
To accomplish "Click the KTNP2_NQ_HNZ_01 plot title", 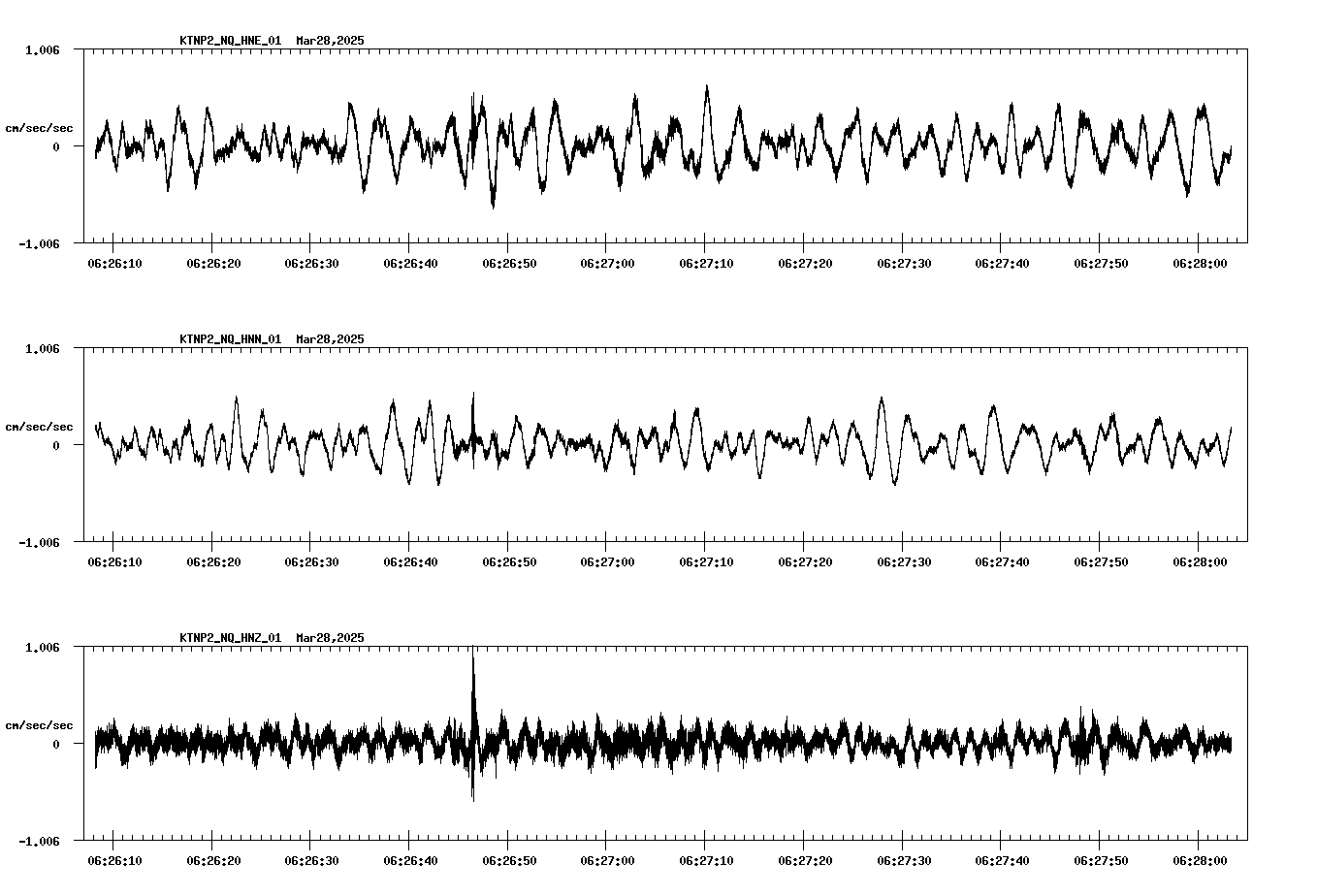I will point(231,638).
